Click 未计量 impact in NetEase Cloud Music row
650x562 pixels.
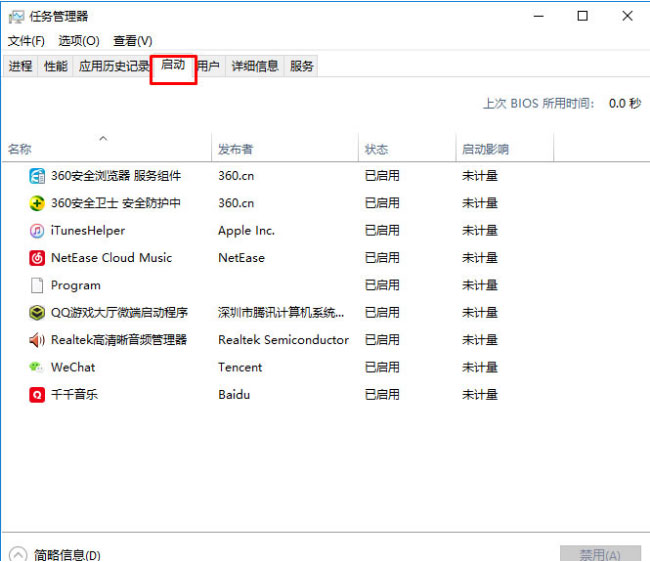pos(480,258)
